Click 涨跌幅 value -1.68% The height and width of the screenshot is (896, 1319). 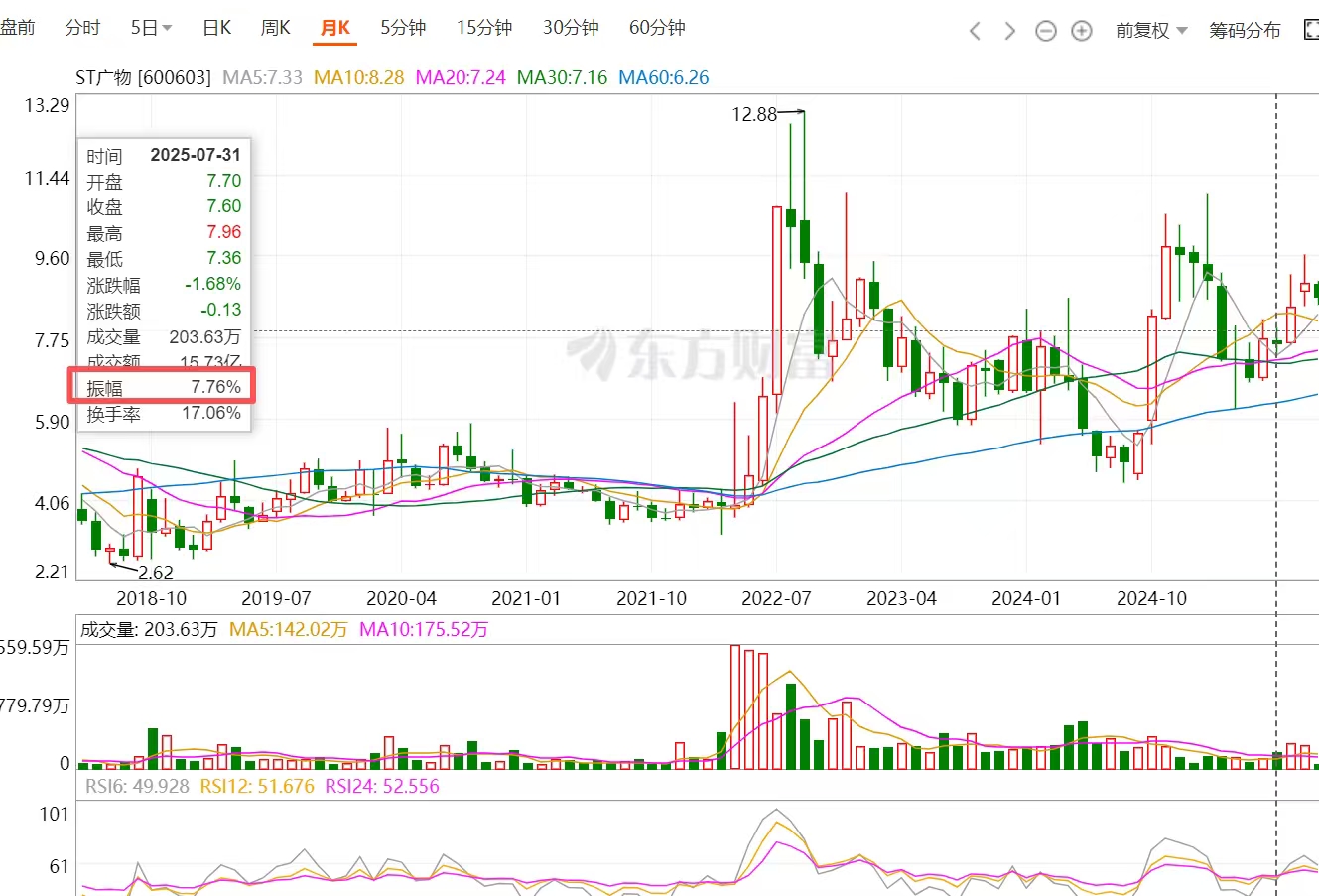click(212, 284)
